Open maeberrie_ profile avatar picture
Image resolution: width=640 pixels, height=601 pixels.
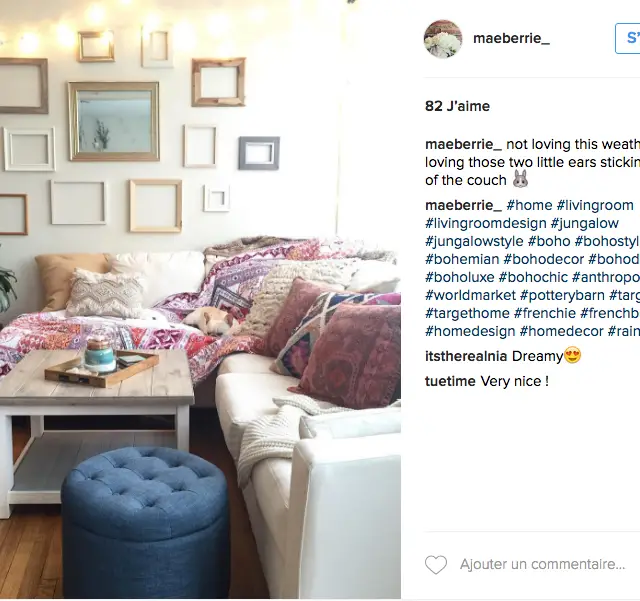pos(443,39)
